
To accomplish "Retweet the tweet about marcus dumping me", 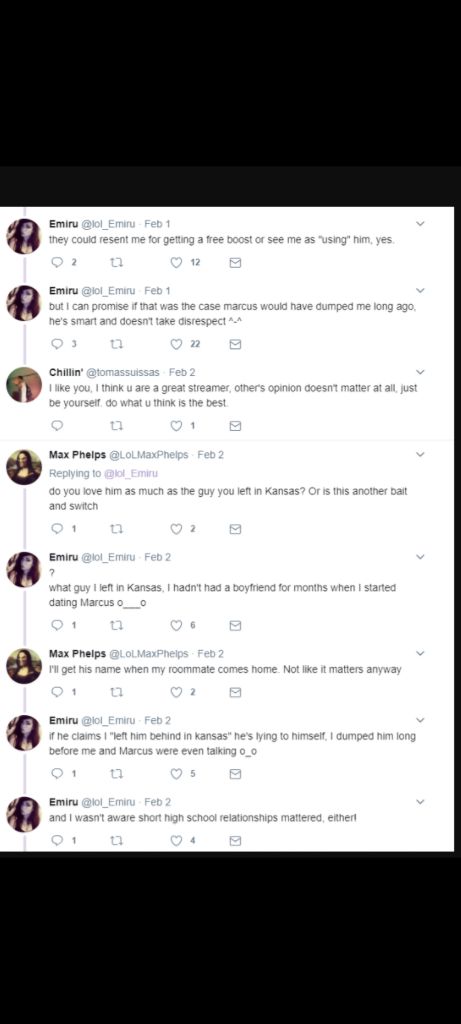I will 118,344.
